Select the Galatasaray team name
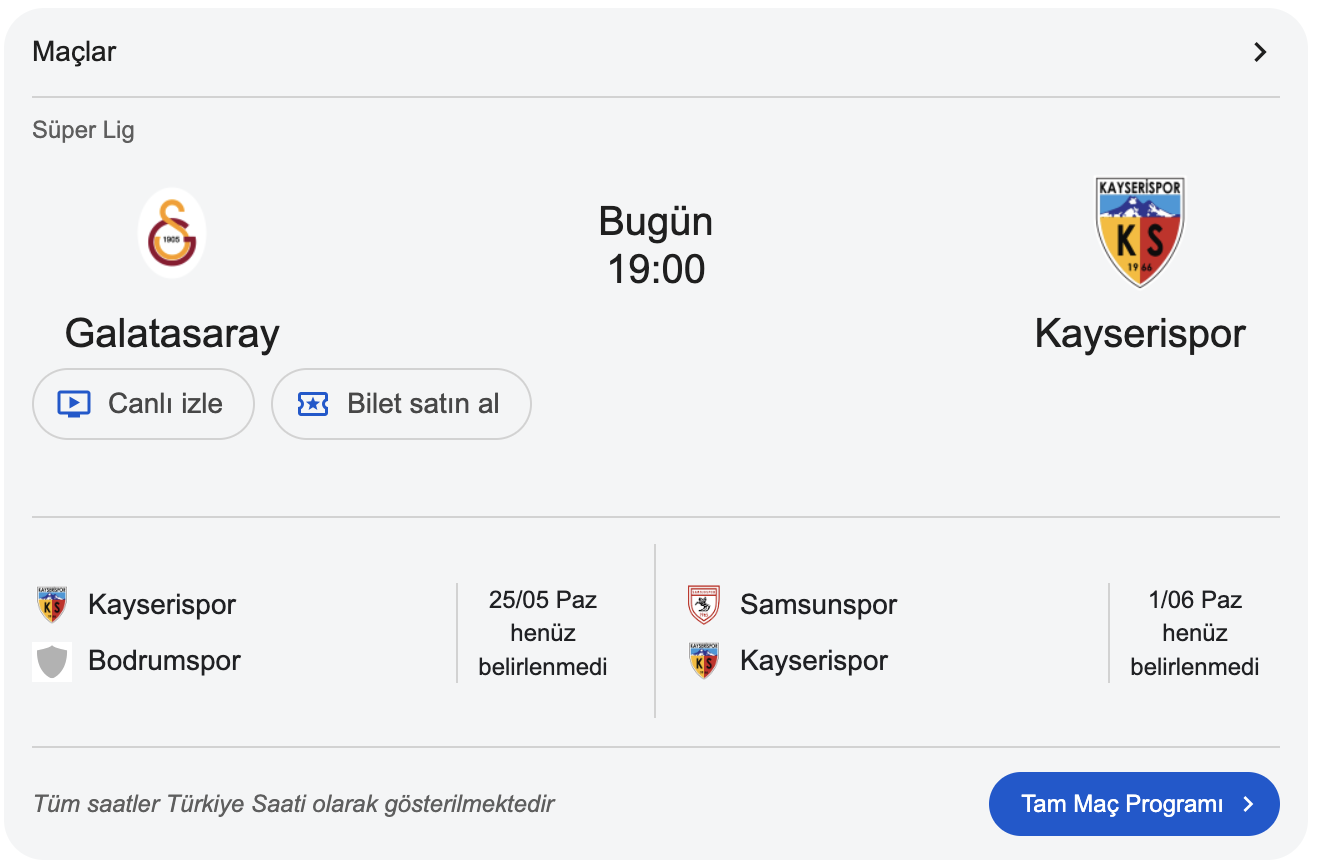1320x860 pixels. coord(172,333)
